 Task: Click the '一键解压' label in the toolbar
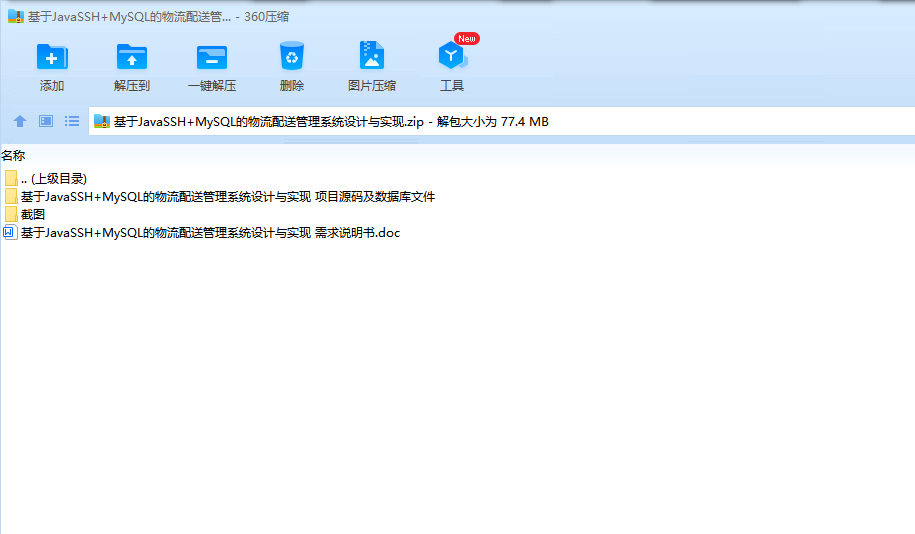click(x=212, y=86)
